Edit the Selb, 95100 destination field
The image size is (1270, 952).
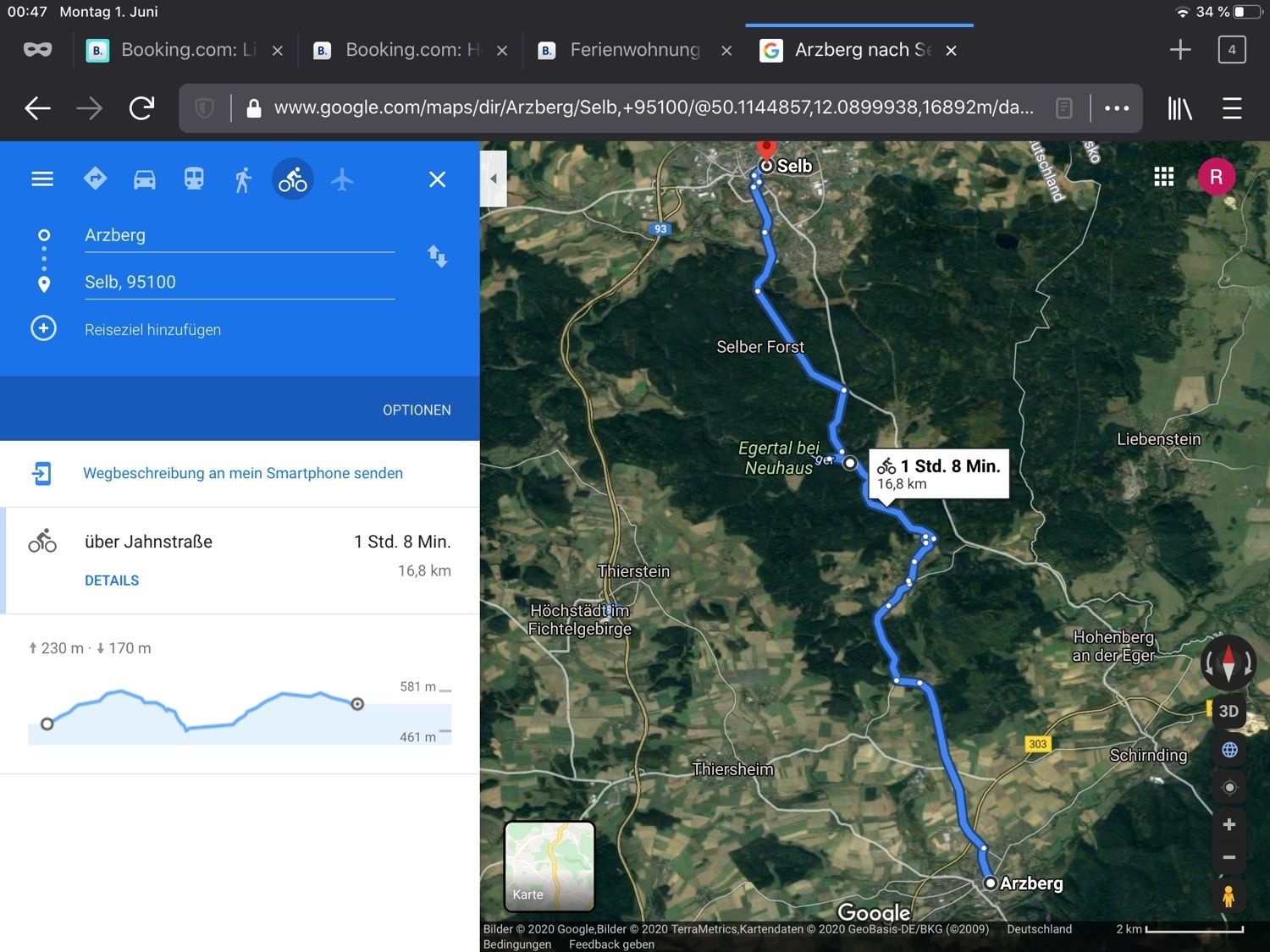coord(240,283)
